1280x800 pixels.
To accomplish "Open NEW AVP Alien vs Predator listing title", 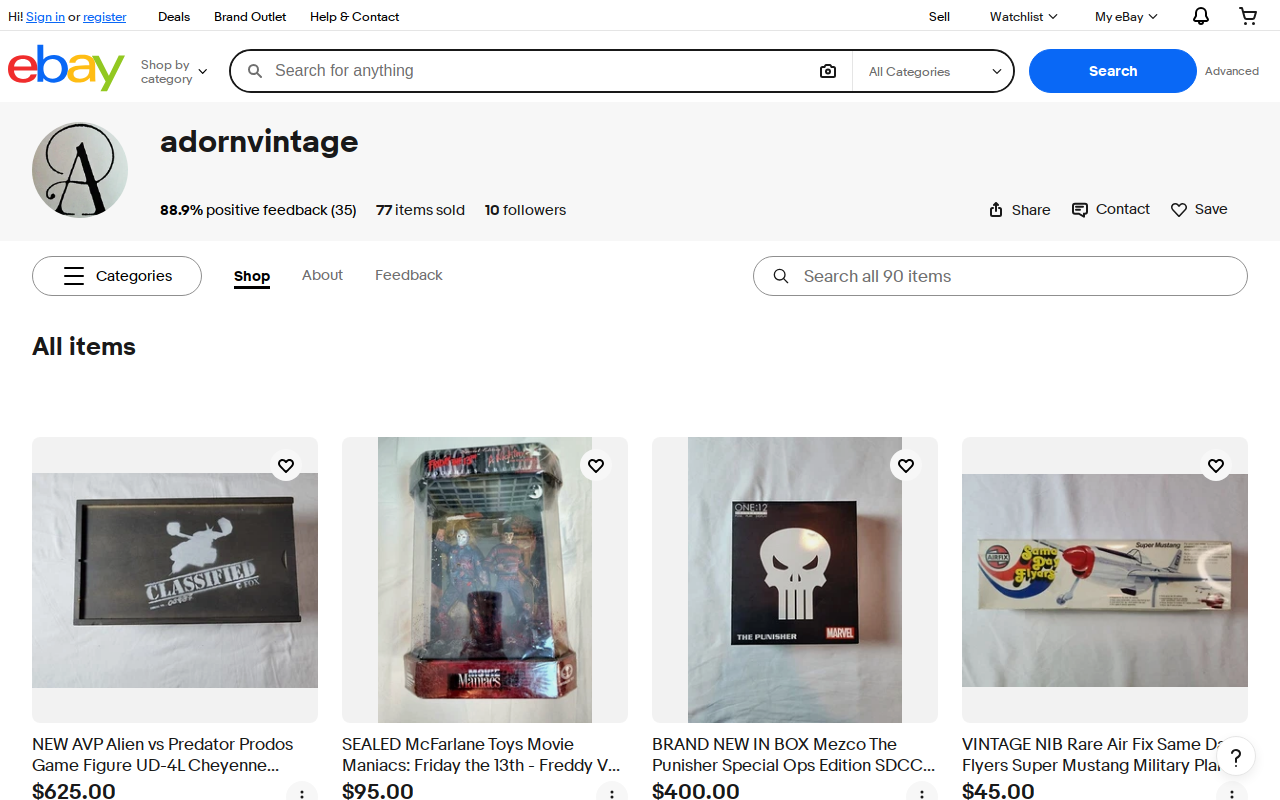I will click(x=163, y=755).
